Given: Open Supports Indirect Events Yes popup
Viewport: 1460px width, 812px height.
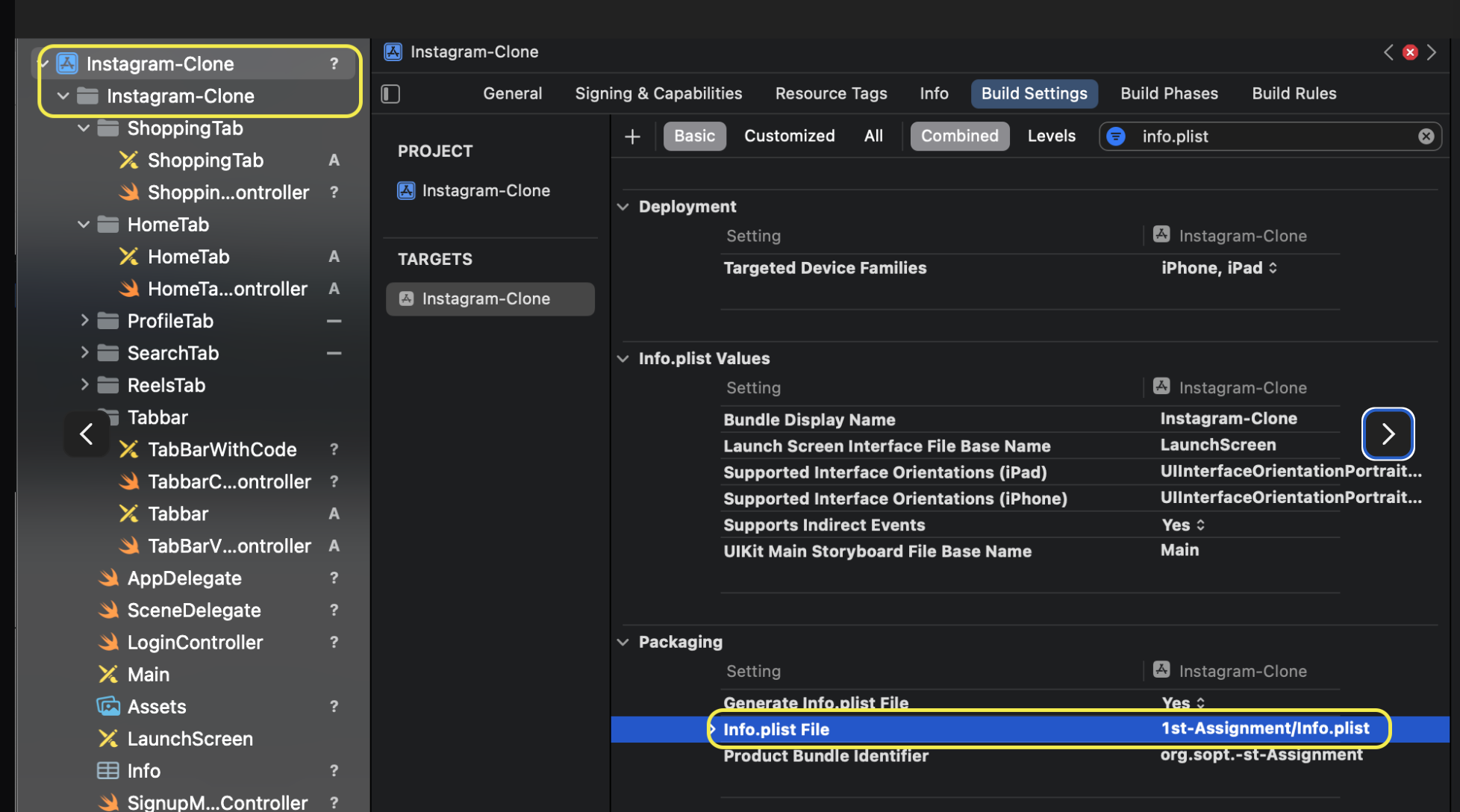Looking at the screenshot, I should point(1183,525).
